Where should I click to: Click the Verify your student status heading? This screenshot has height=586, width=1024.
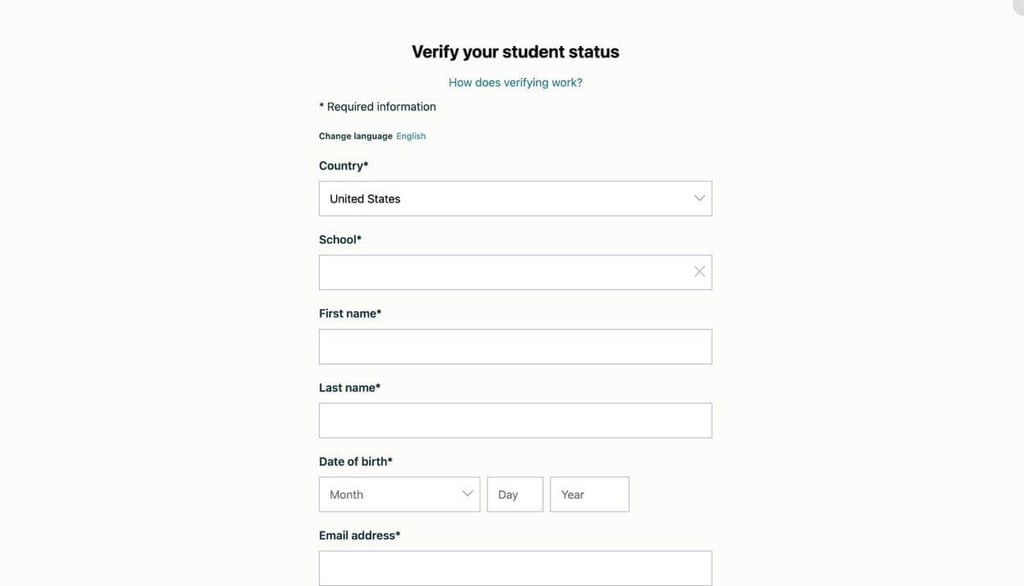514,51
